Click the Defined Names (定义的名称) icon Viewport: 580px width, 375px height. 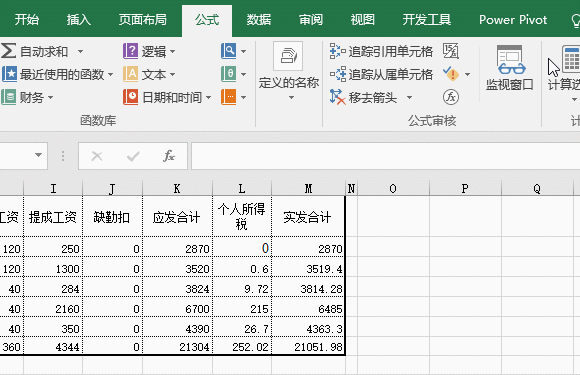(x=288, y=56)
